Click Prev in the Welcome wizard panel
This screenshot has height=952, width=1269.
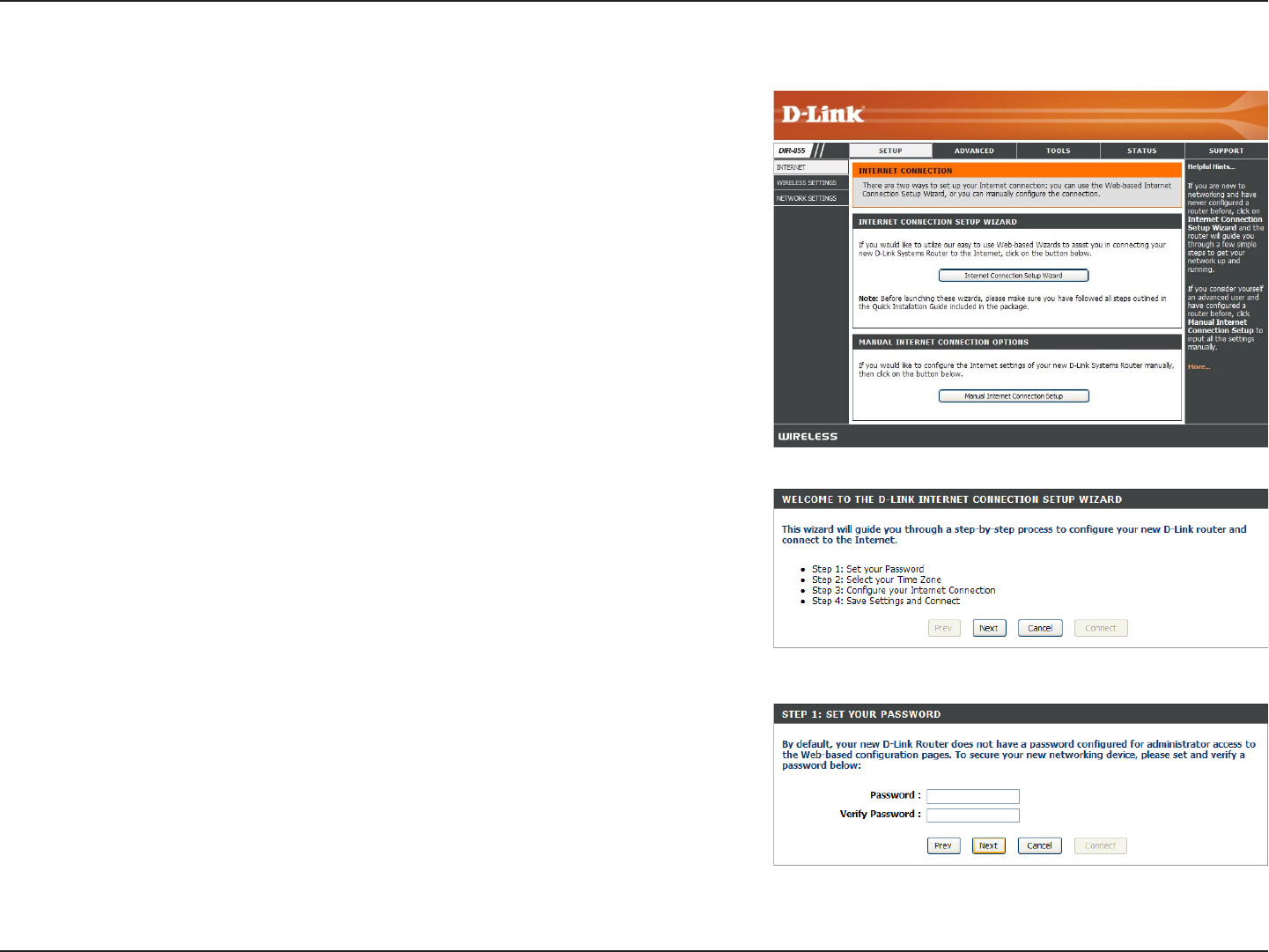(x=943, y=628)
